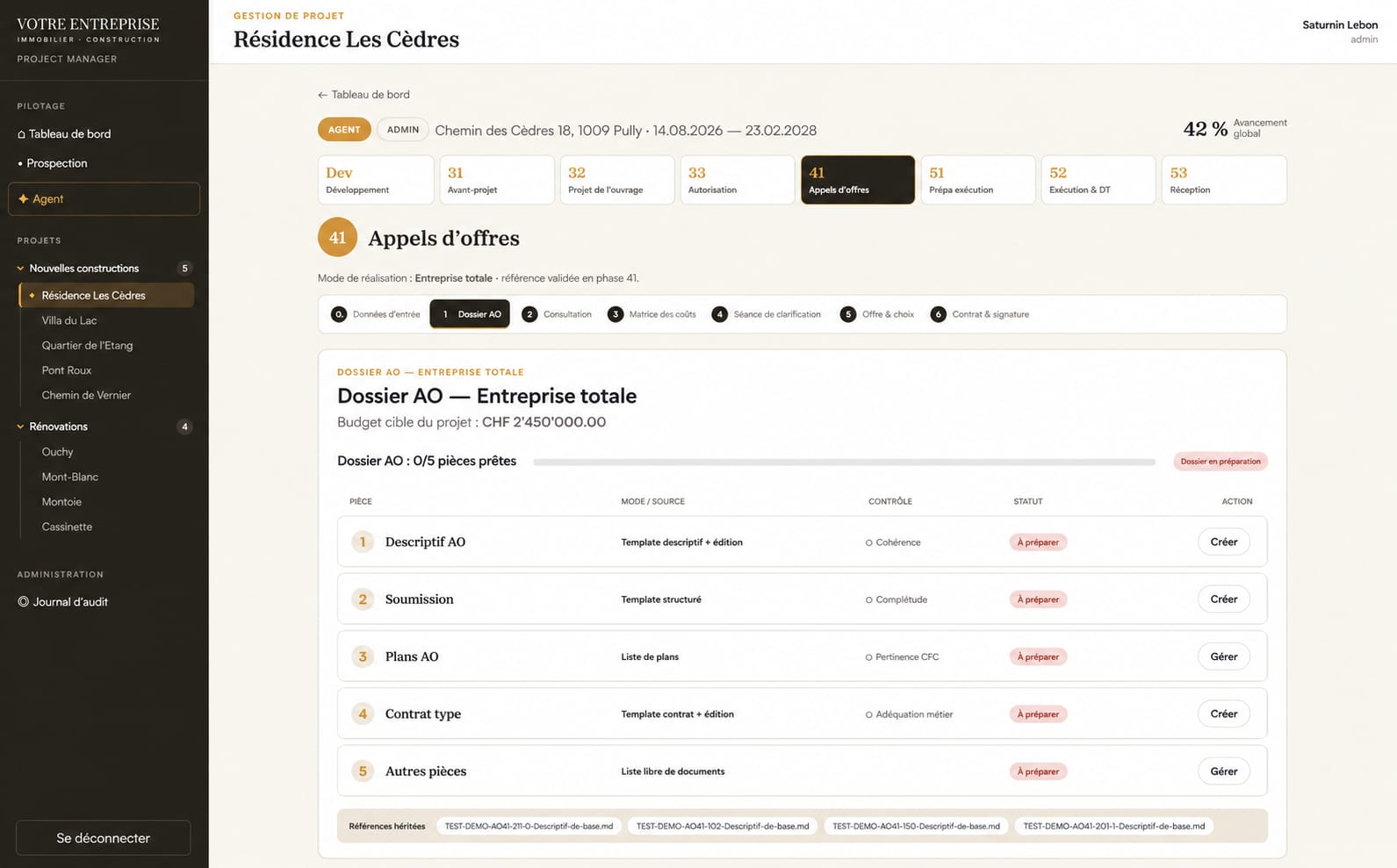Screen dimensions: 1397x868
Task: Click the number 1 badge of Descriptif AO
Action: pos(363,542)
